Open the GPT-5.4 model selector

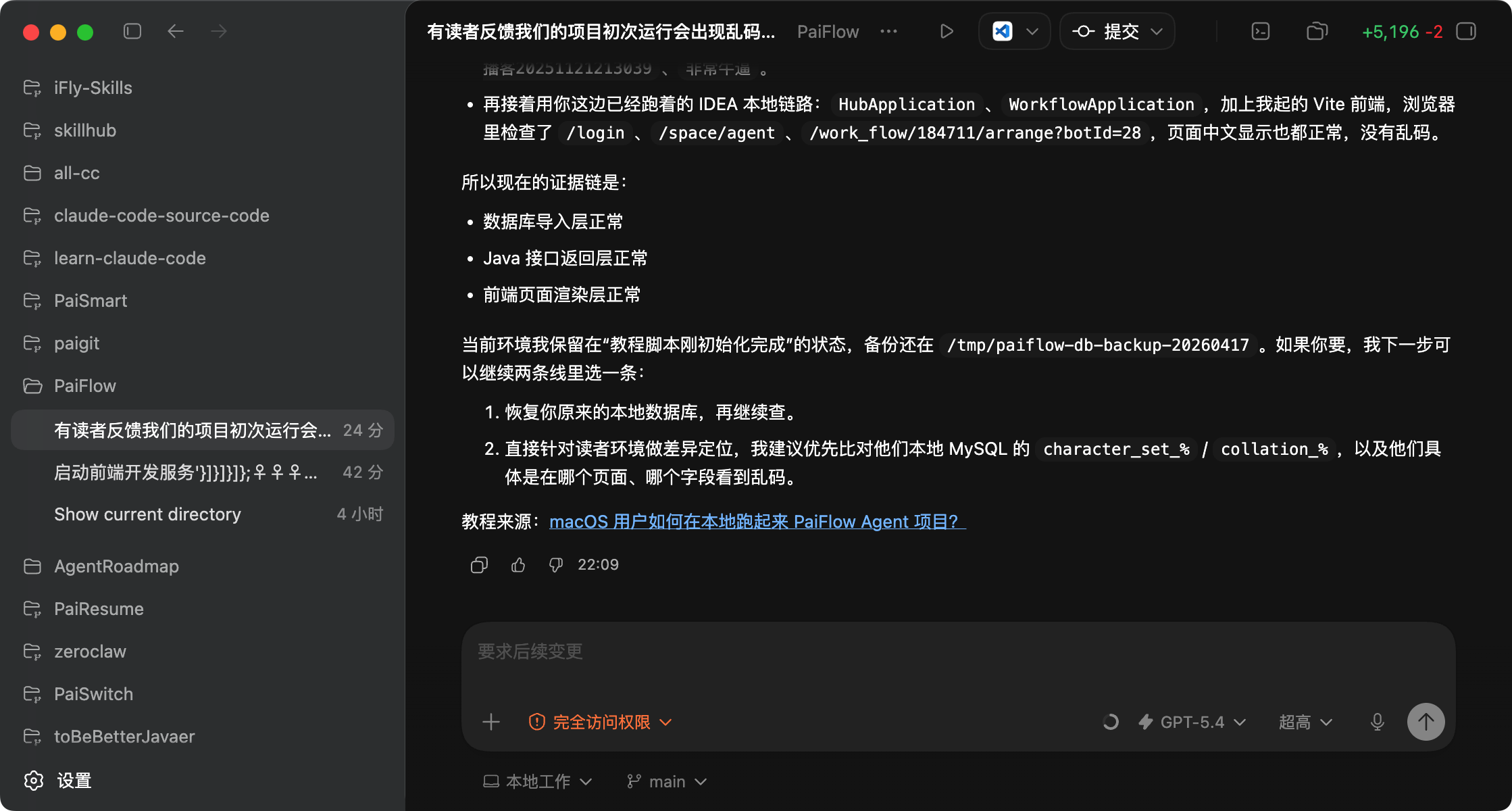1192,722
